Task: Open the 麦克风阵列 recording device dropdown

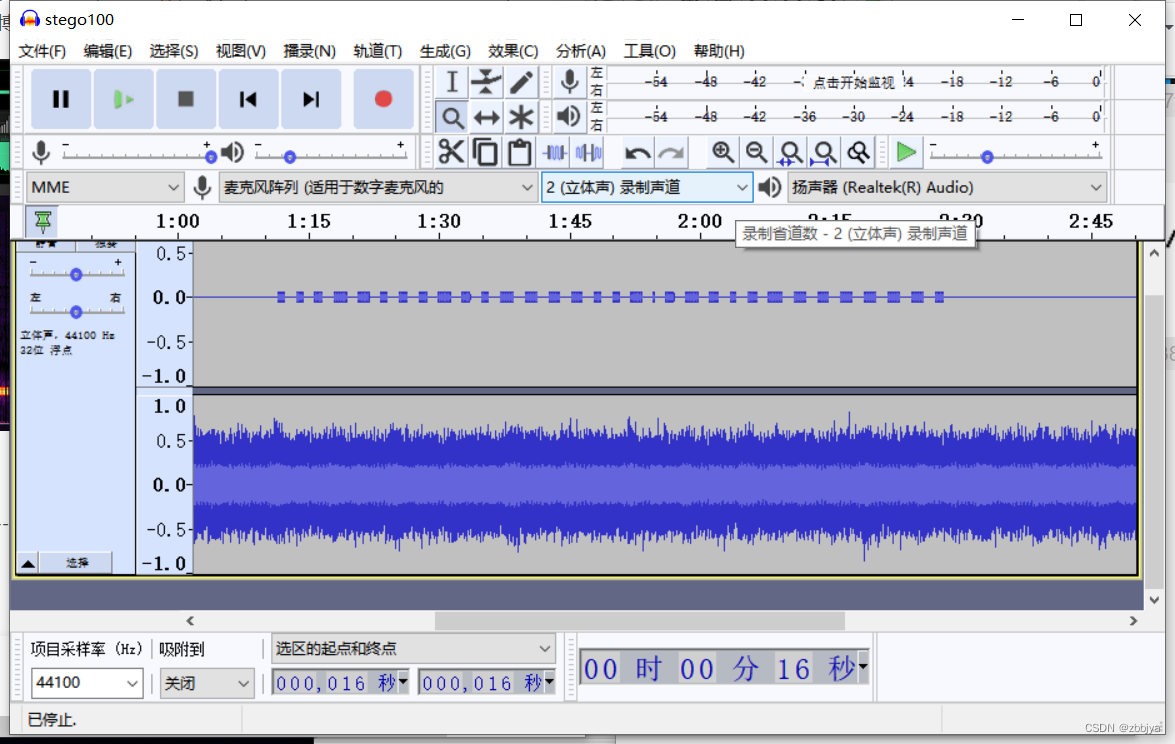Action: click(x=378, y=187)
